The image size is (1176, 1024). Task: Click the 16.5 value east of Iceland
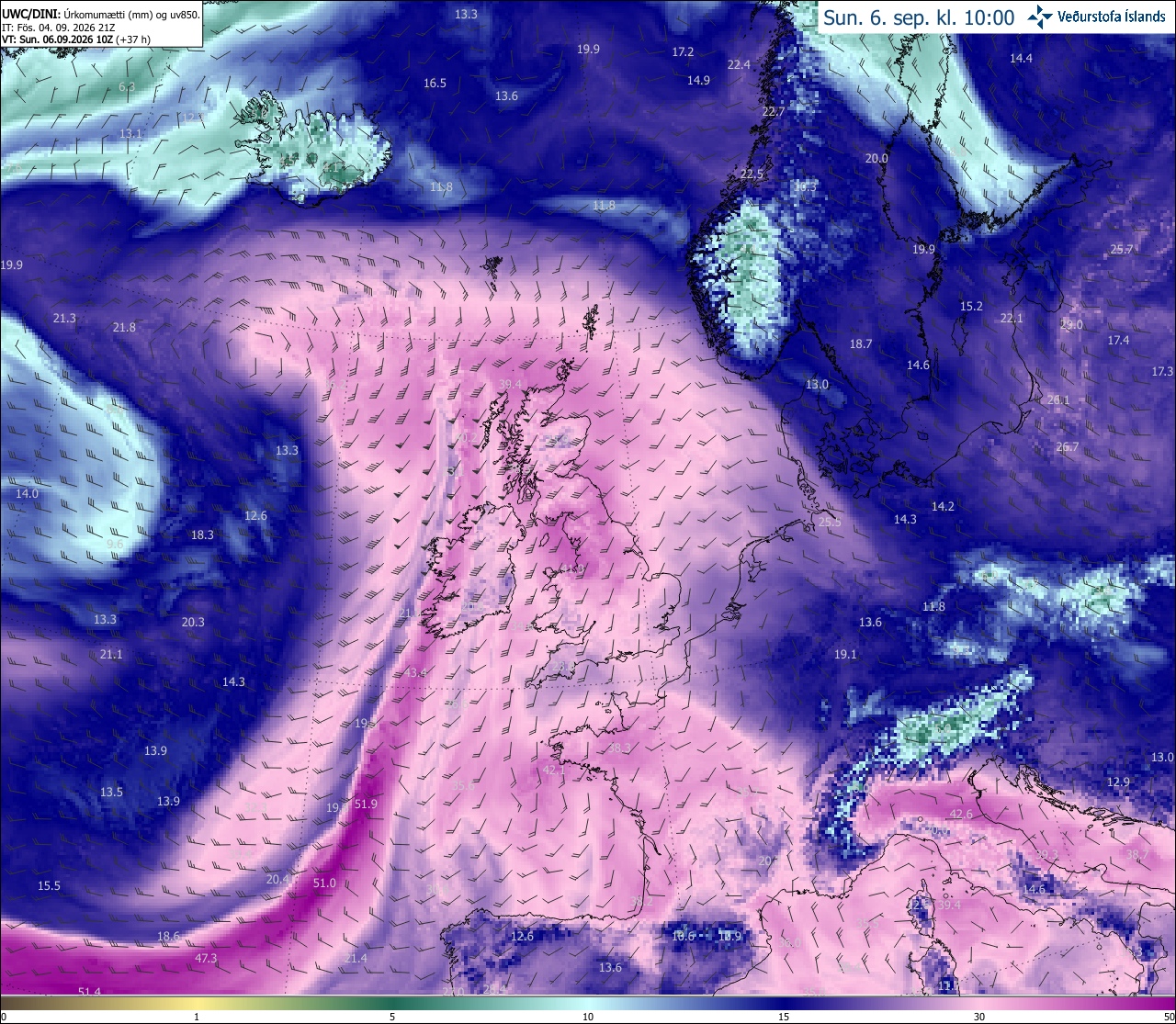pos(435,84)
